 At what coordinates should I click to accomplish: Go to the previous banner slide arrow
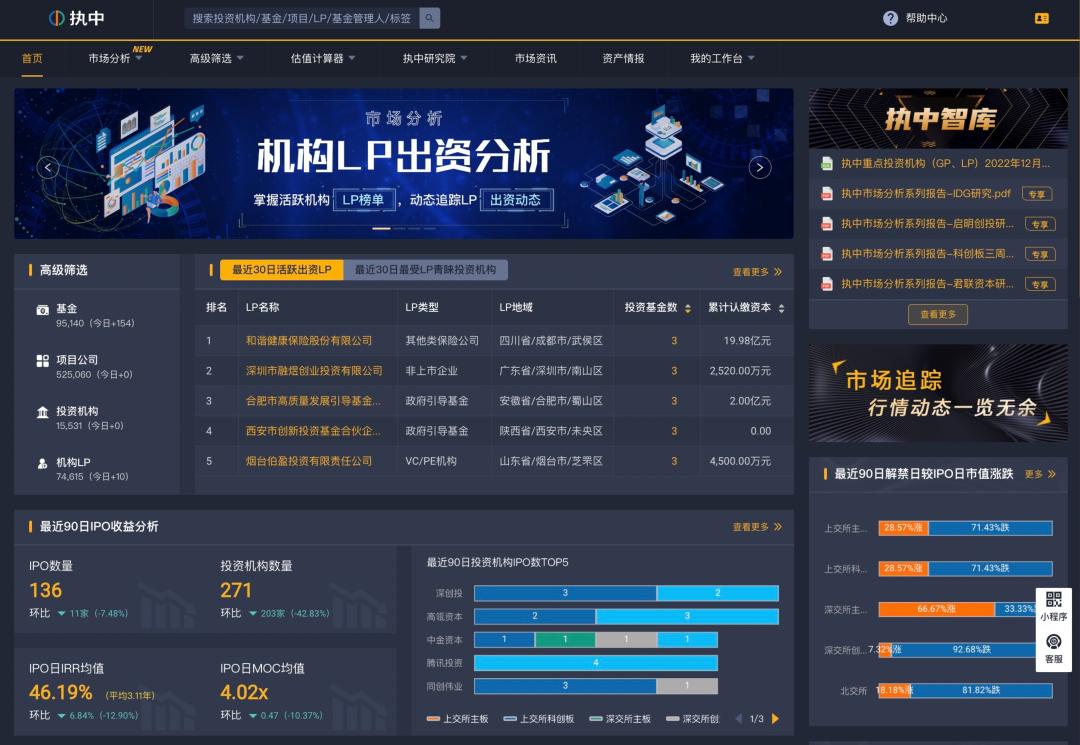48,167
